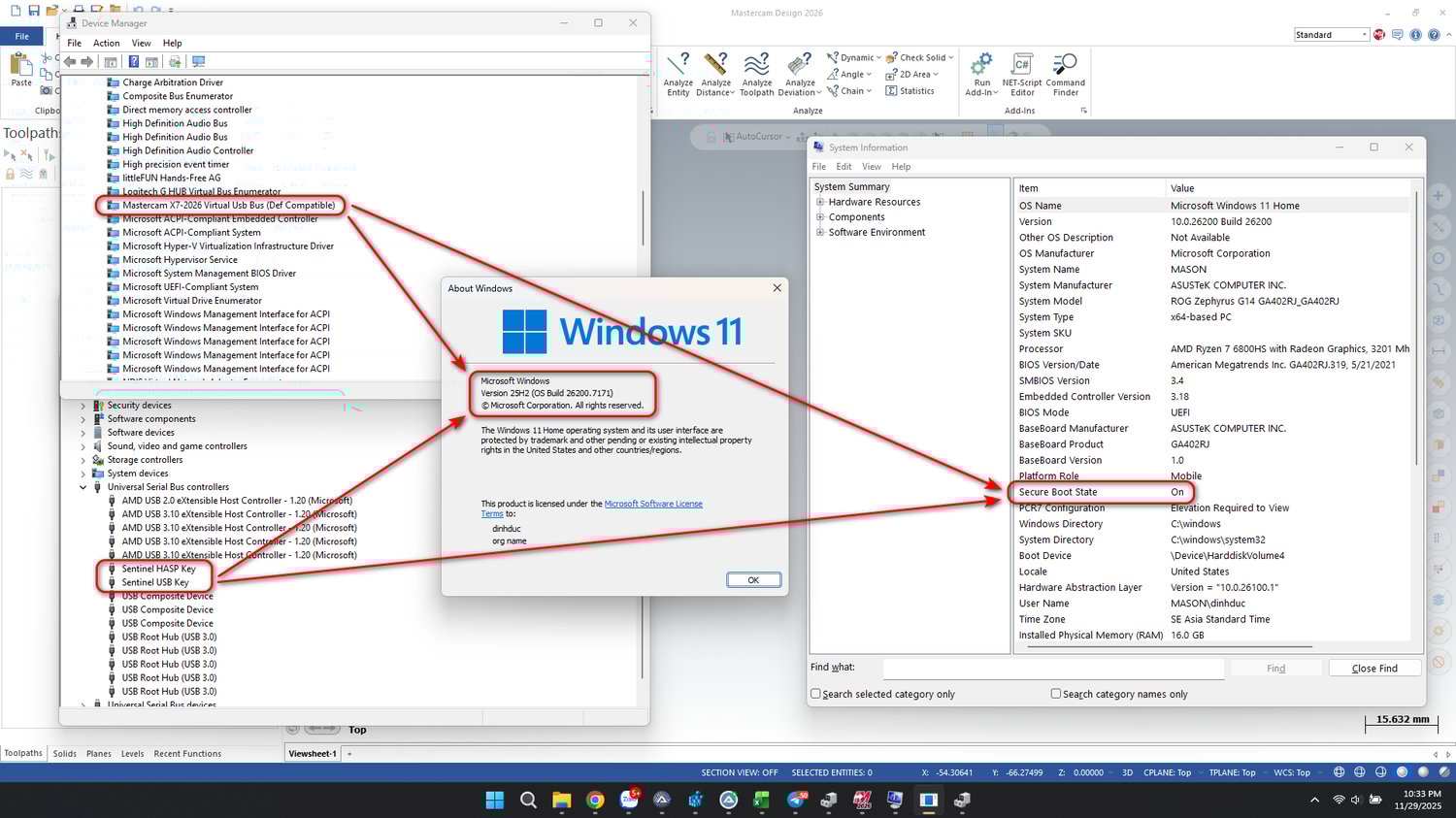Click the Find button in System Information
Image resolution: width=1456 pixels, height=818 pixels.
(1275, 668)
